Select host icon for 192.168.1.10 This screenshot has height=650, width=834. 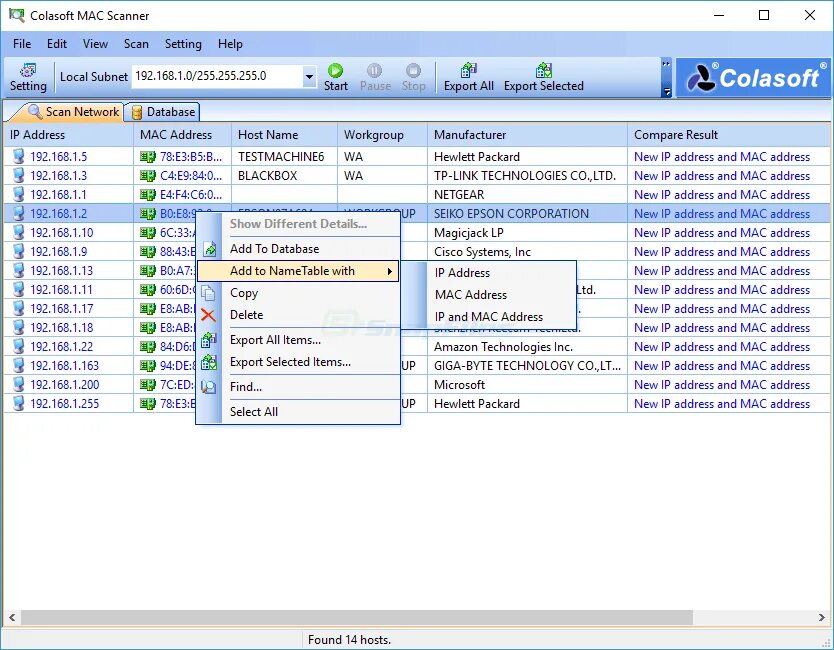pos(19,232)
